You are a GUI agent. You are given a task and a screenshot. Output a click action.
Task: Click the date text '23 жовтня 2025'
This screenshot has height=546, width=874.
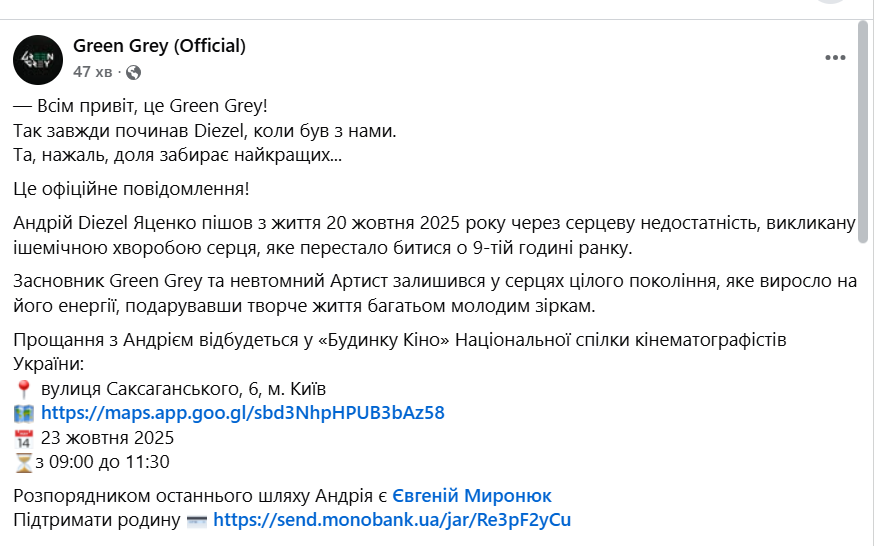pos(107,438)
